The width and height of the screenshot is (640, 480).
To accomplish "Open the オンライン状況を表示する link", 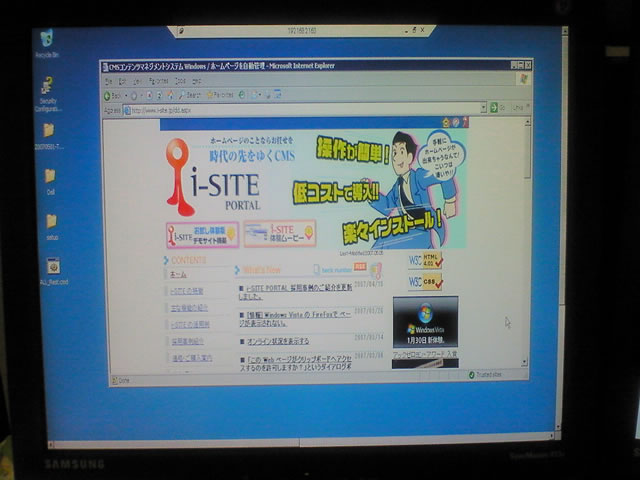I will click(278, 341).
